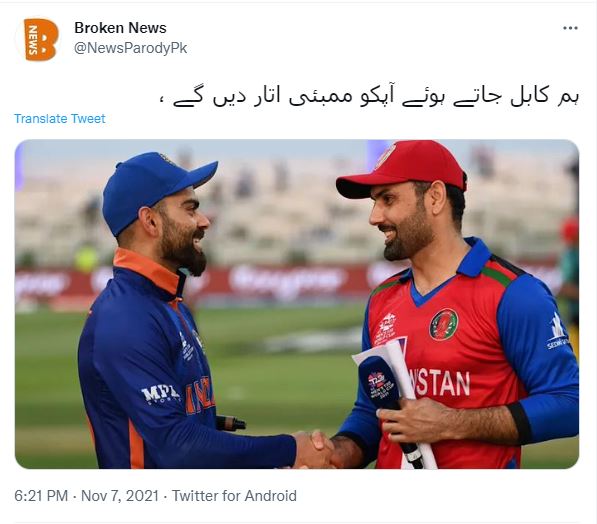Open the attached cricket handshake photo
The width and height of the screenshot is (597, 524).
pyautogui.click(x=297, y=304)
